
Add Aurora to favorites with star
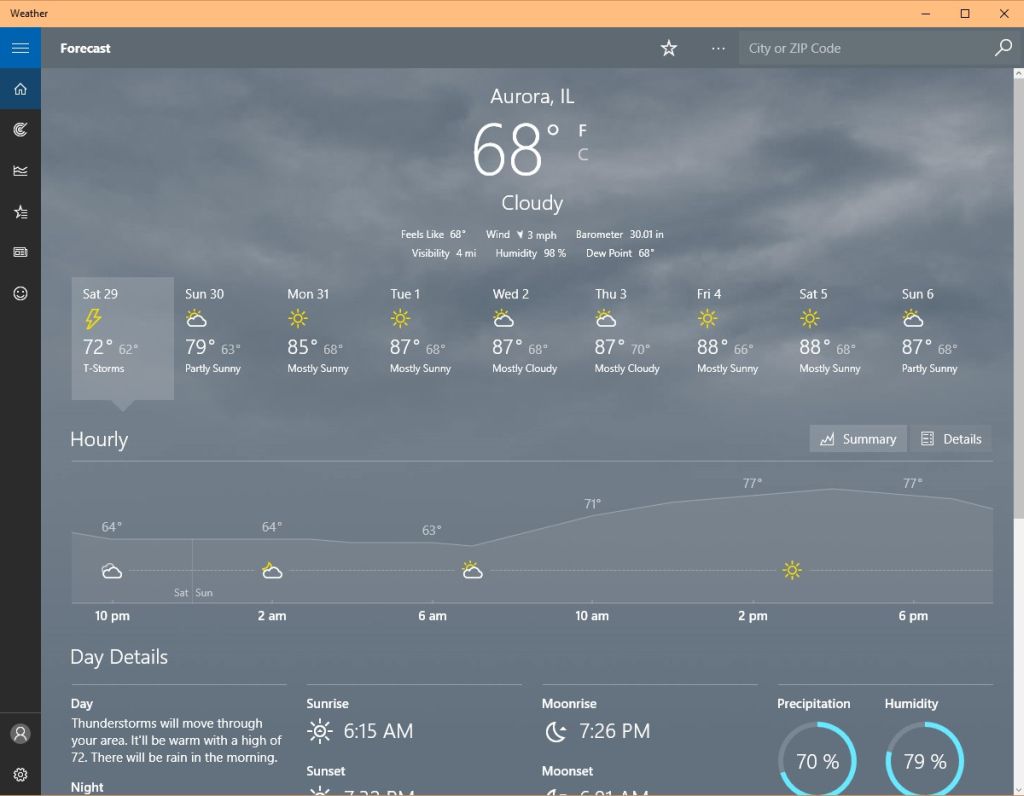tap(668, 48)
